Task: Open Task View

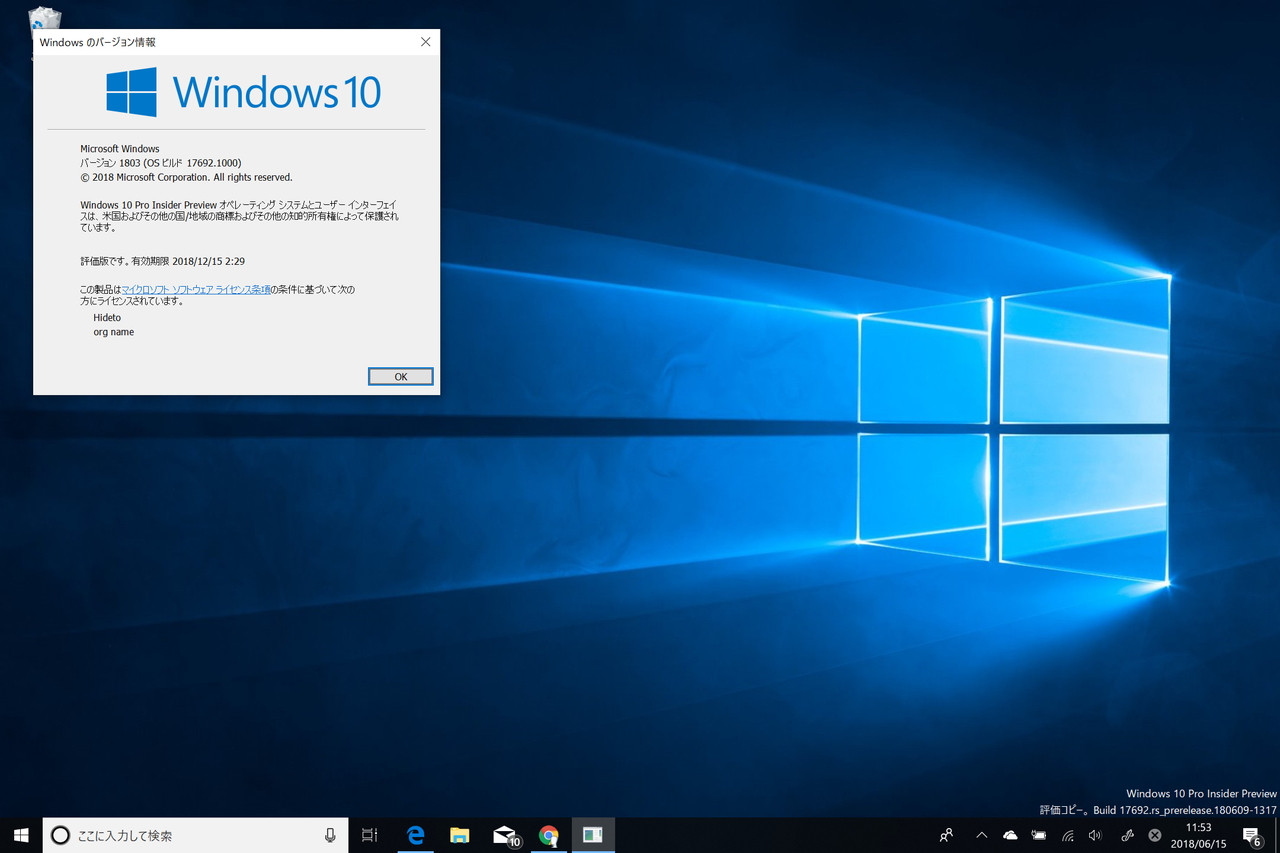Action: point(369,835)
